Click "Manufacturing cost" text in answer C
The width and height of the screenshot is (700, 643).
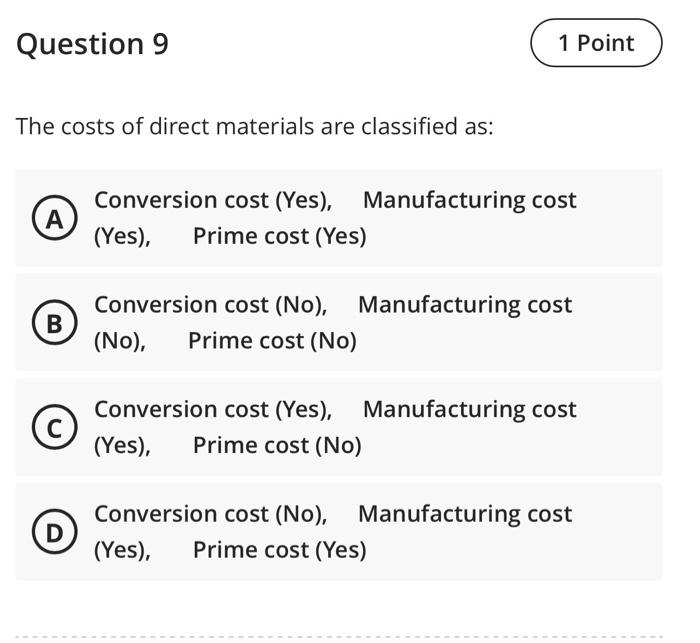469,410
